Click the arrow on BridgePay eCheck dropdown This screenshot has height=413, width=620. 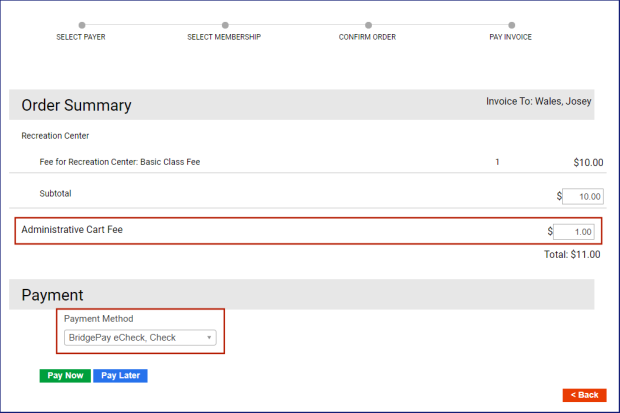pos(209,338)
